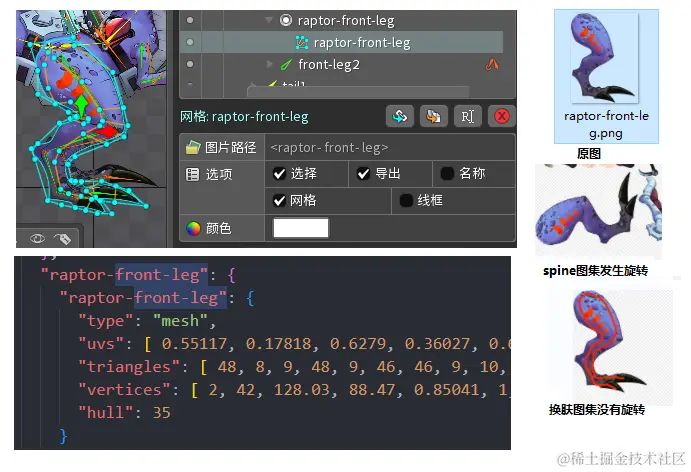Image resolution: width=691 pixels, height=472 pixels.
Task: Click the 网格: raptor-front-leg panel title
Action: point(244,117)
